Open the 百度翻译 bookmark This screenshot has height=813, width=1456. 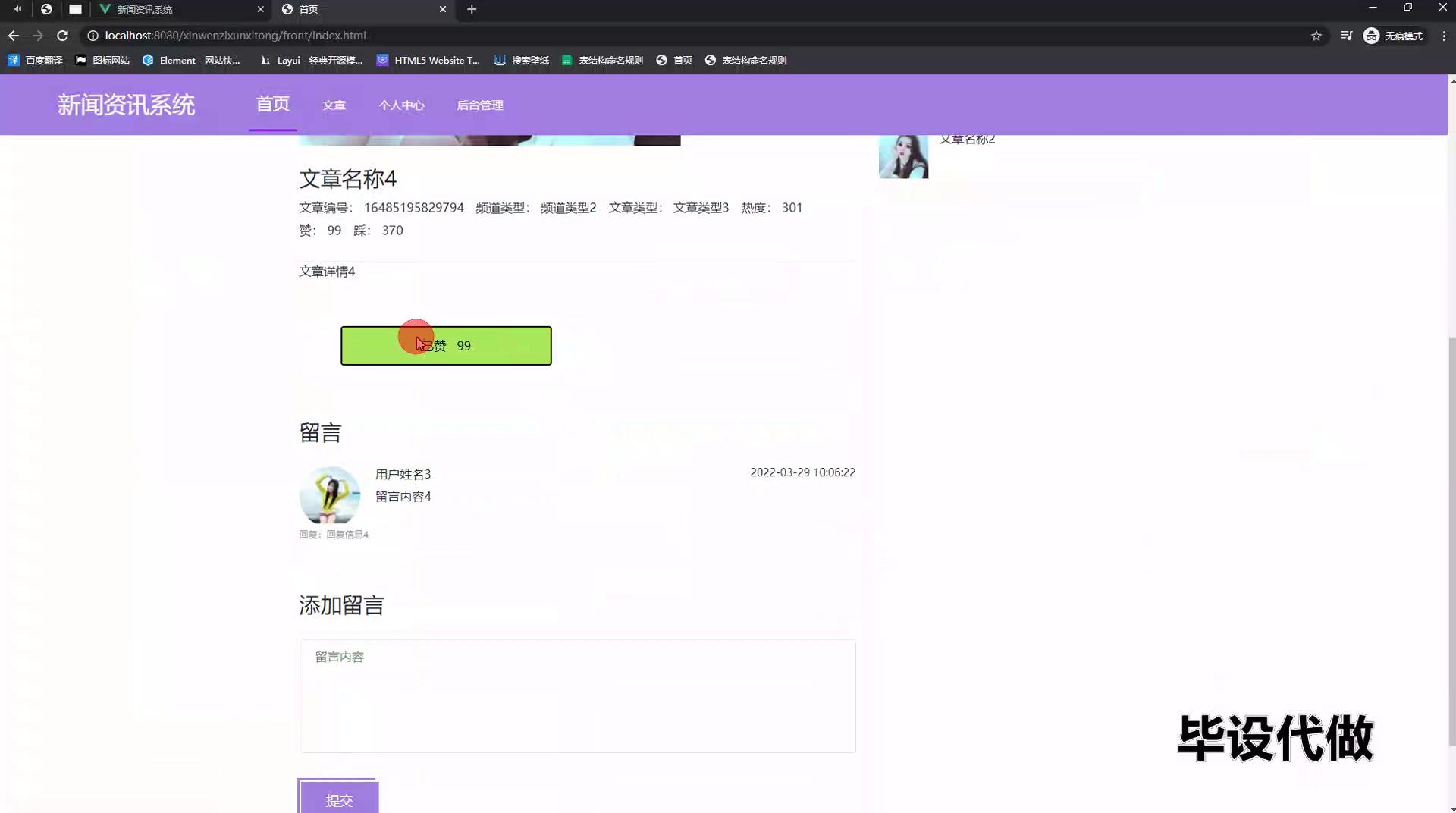[x=36, y=61]
